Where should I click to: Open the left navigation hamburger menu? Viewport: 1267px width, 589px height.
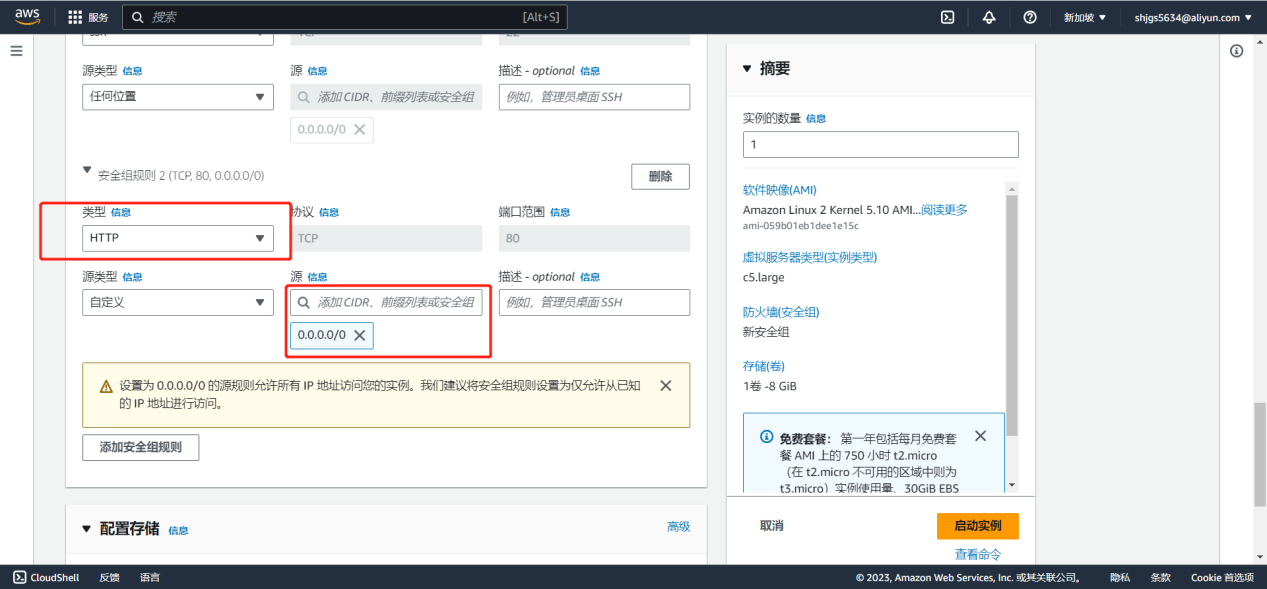pos(15,52)
